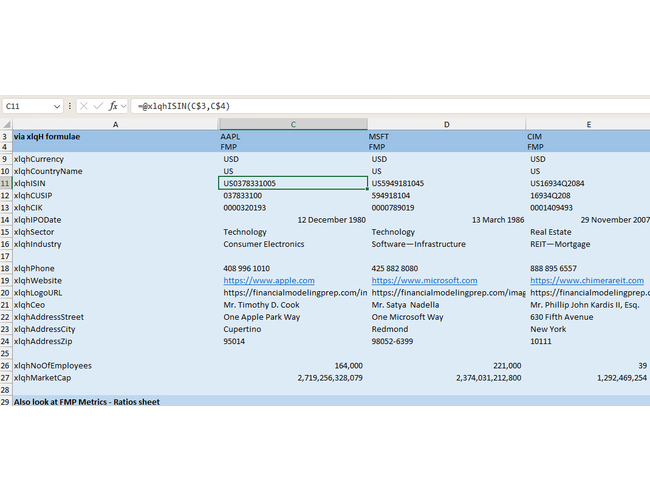Select column D header
650x500 pixels.
click(446, 124)
